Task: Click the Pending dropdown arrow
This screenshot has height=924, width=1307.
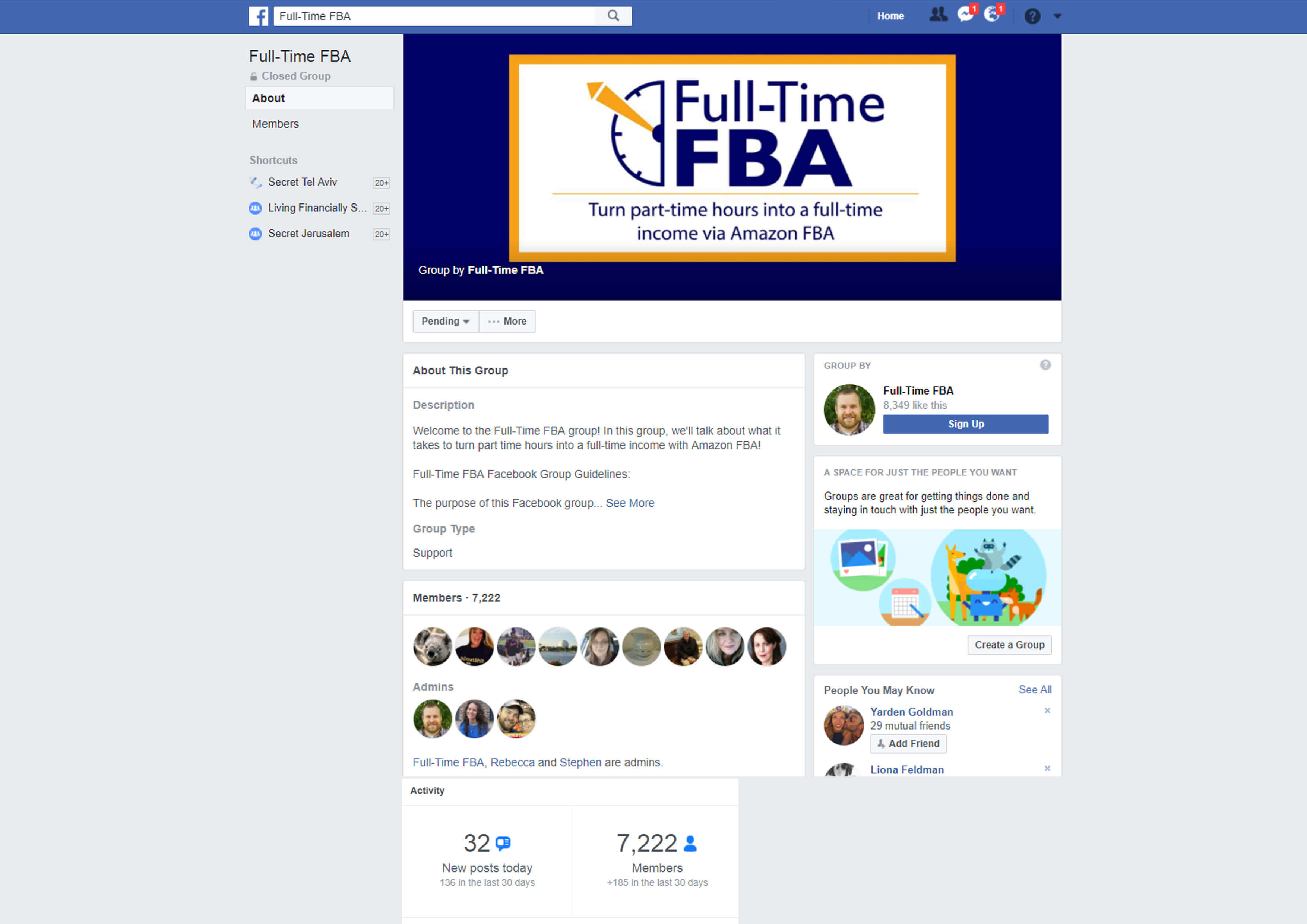Action: (468, 321)
